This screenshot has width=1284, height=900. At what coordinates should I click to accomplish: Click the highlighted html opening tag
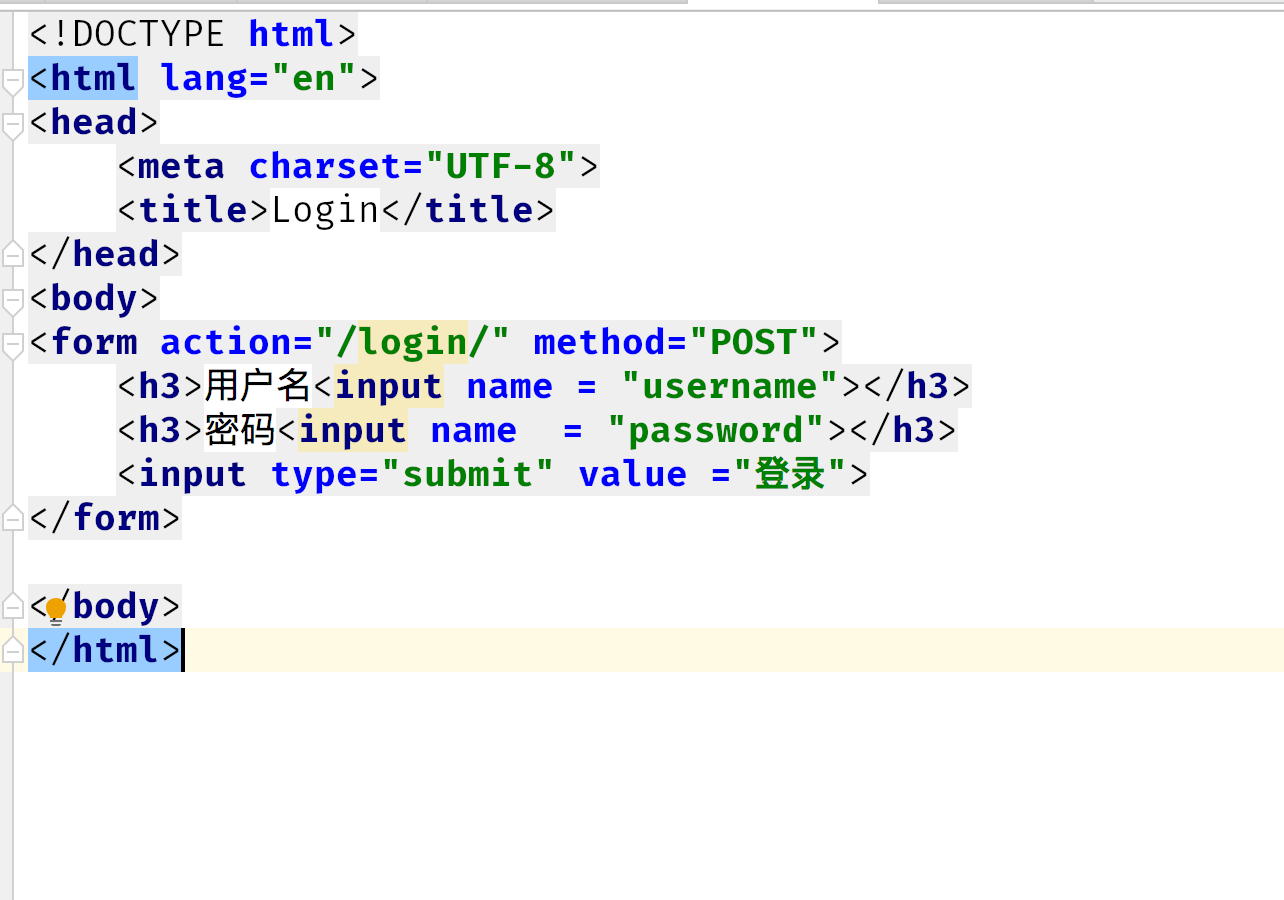83,78
